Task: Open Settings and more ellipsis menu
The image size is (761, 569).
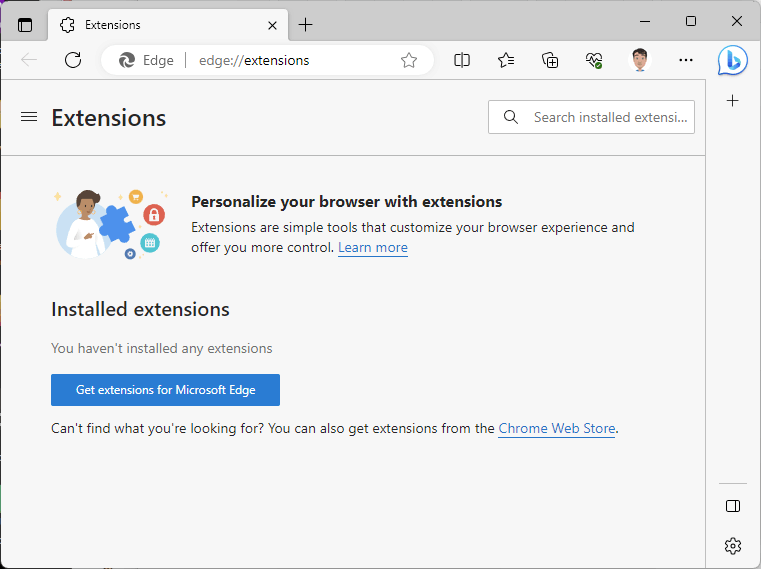Action: pyautogui.click(x=686, y=60)
